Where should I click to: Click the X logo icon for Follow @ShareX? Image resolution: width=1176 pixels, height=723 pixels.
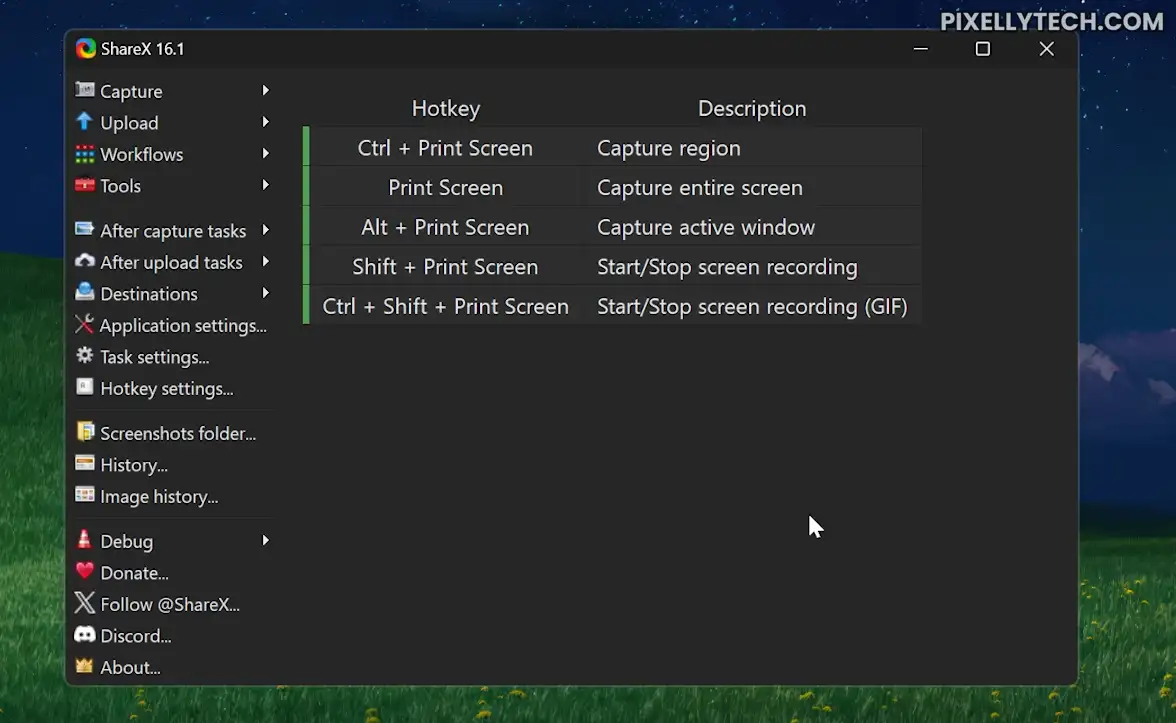(85, 603)
